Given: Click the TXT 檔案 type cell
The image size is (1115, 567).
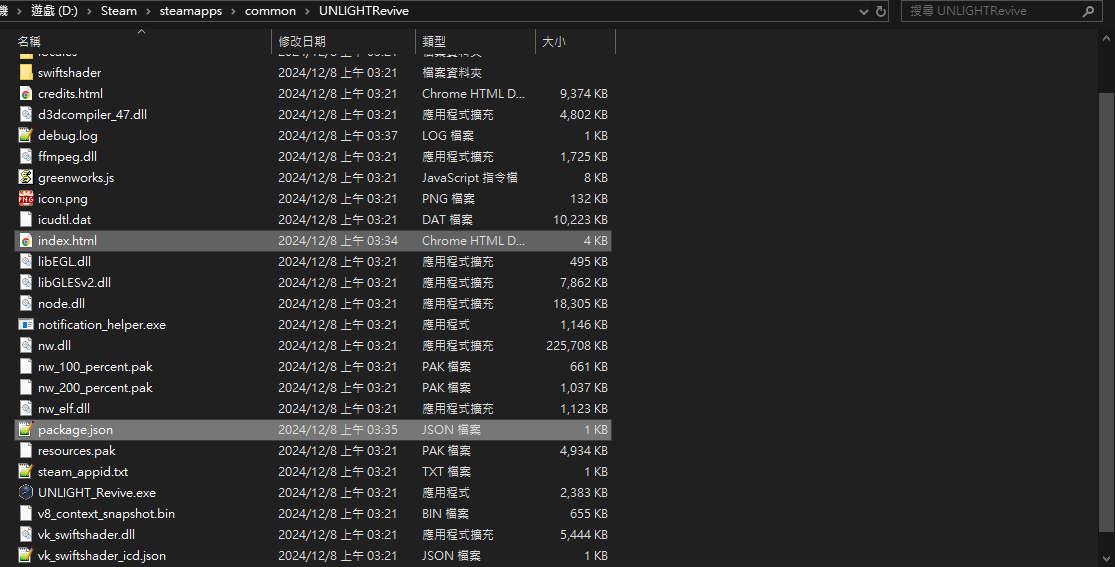Looking at the screenshot, I should click(x=446, y=472).
